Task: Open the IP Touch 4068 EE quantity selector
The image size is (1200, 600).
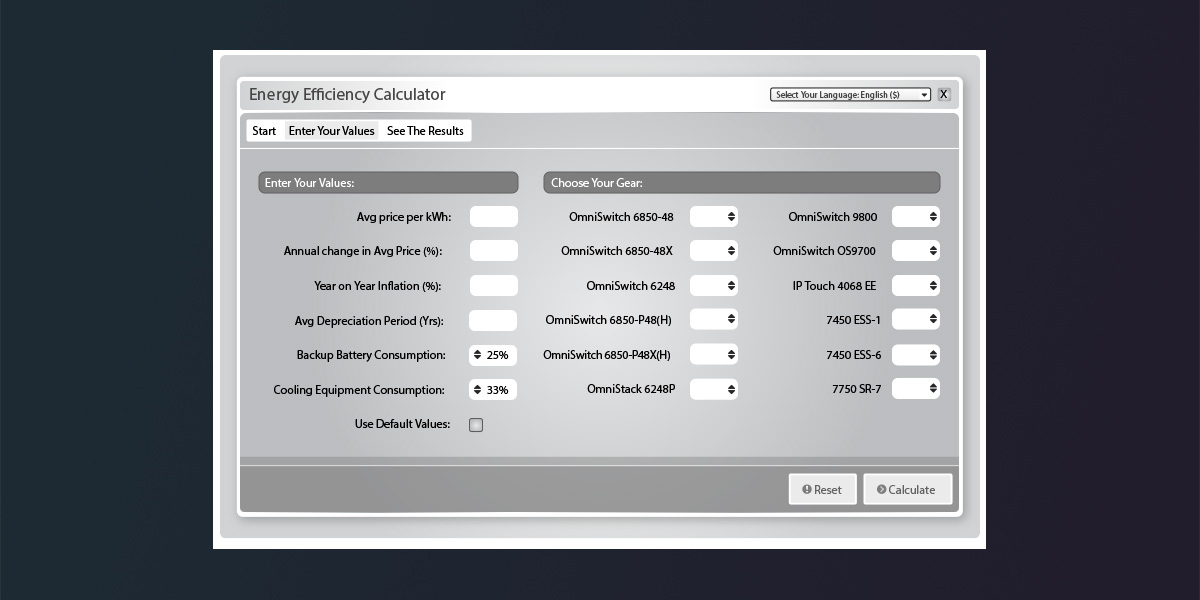Action: click(x=916, y=286)
